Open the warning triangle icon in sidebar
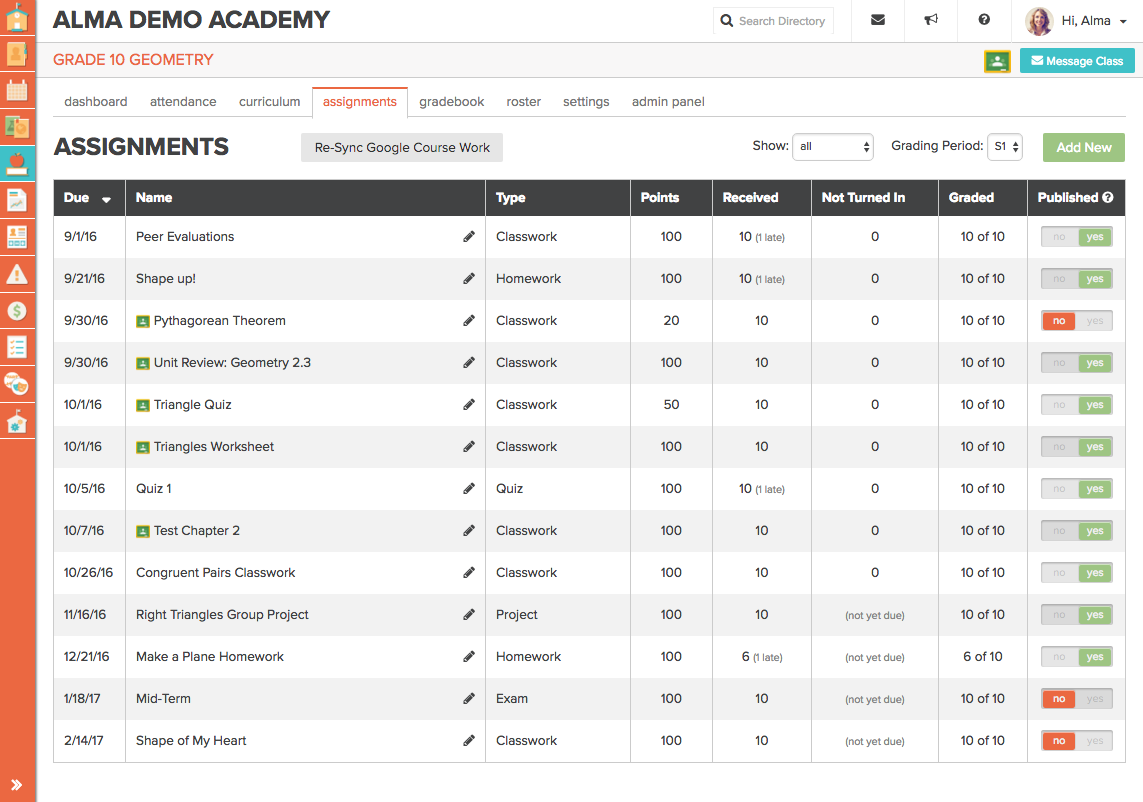 coord(17,273)
